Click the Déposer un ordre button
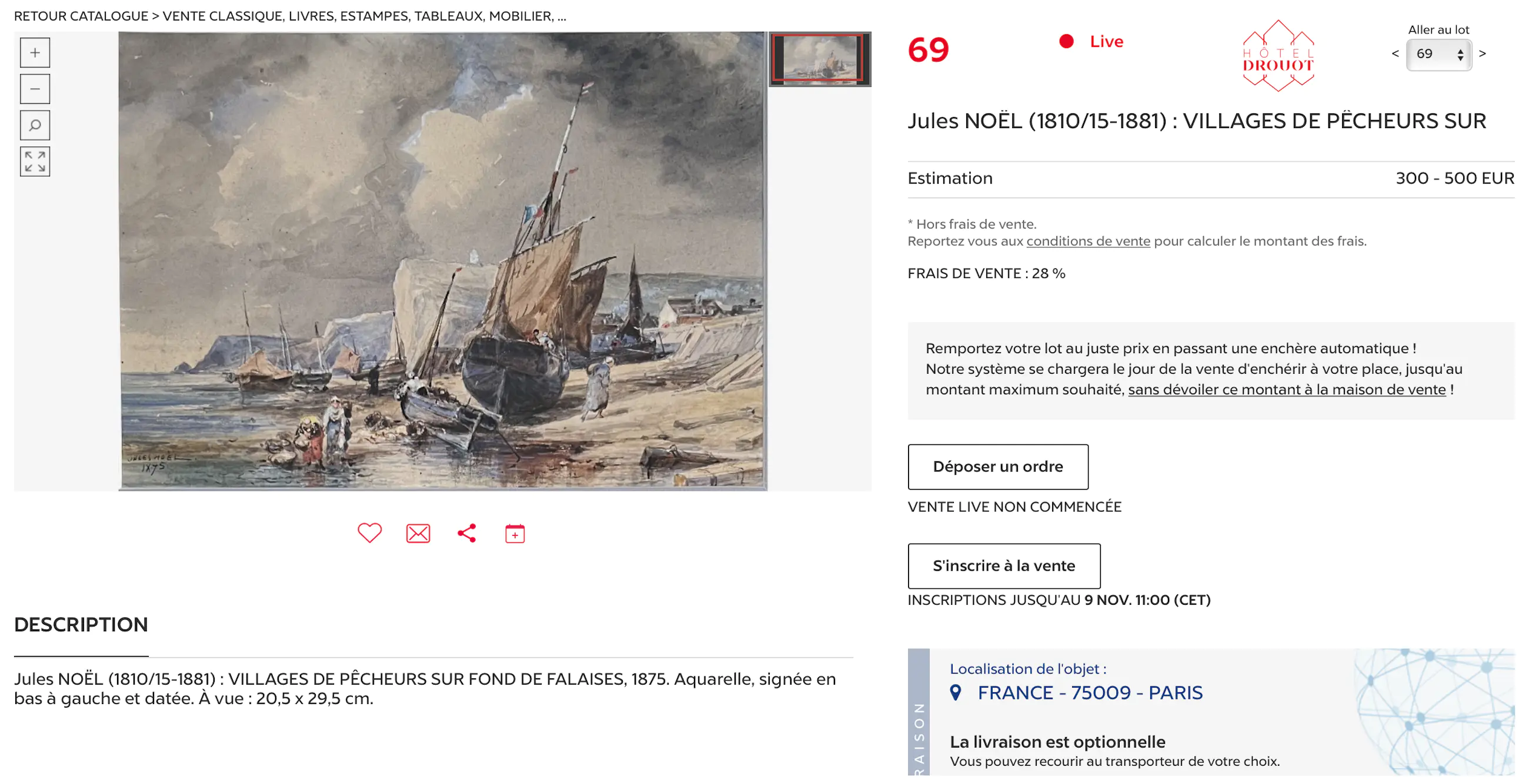 (x=998, y=467)
